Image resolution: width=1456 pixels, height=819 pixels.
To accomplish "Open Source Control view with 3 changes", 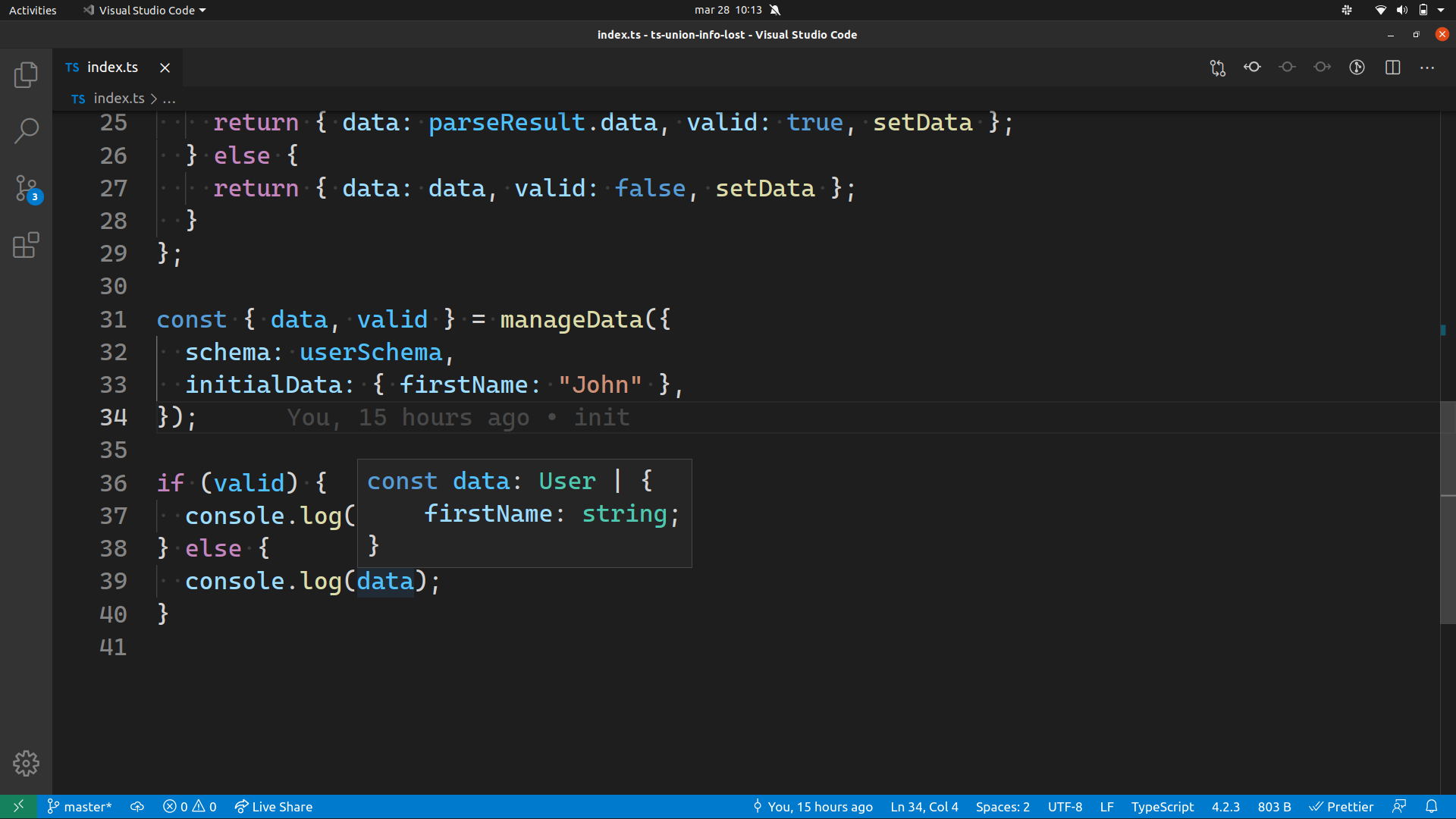I will click(26, 188).
